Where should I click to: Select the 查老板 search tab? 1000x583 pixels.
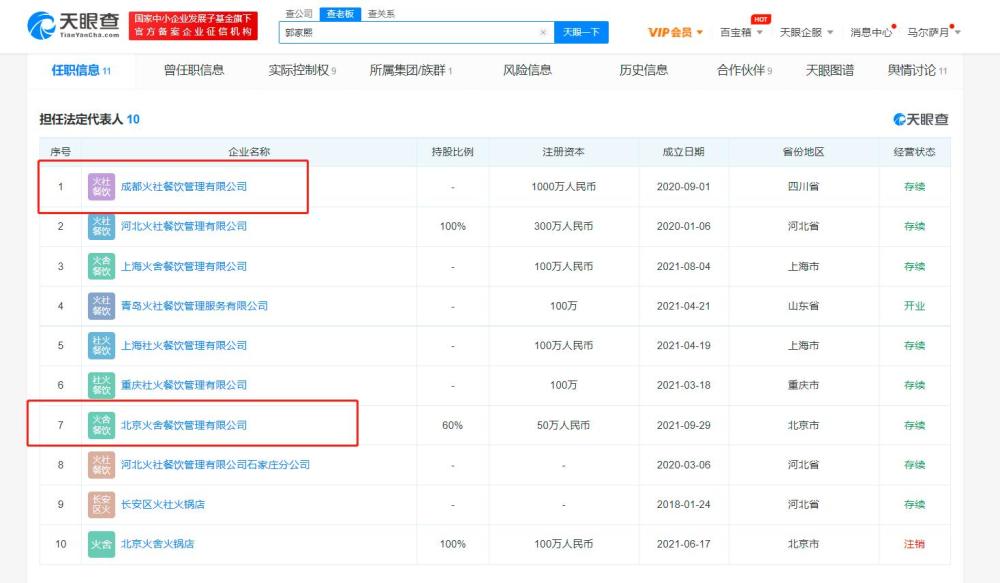click(x=340, y=13)
